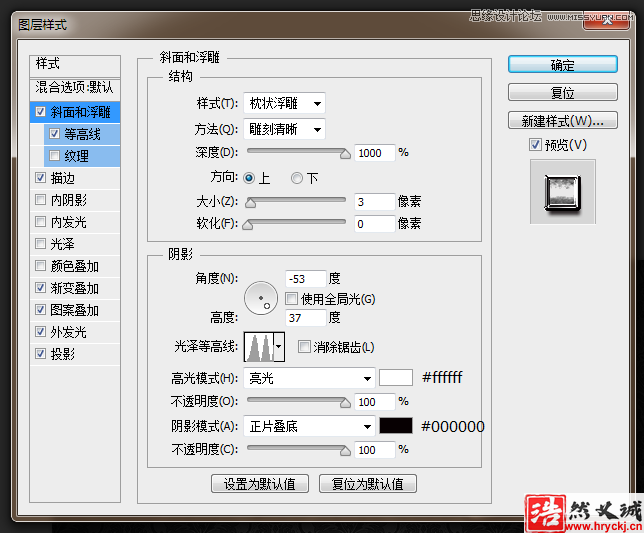Click the 确定 button
This screenshot has width=644, height=533.
563,65
